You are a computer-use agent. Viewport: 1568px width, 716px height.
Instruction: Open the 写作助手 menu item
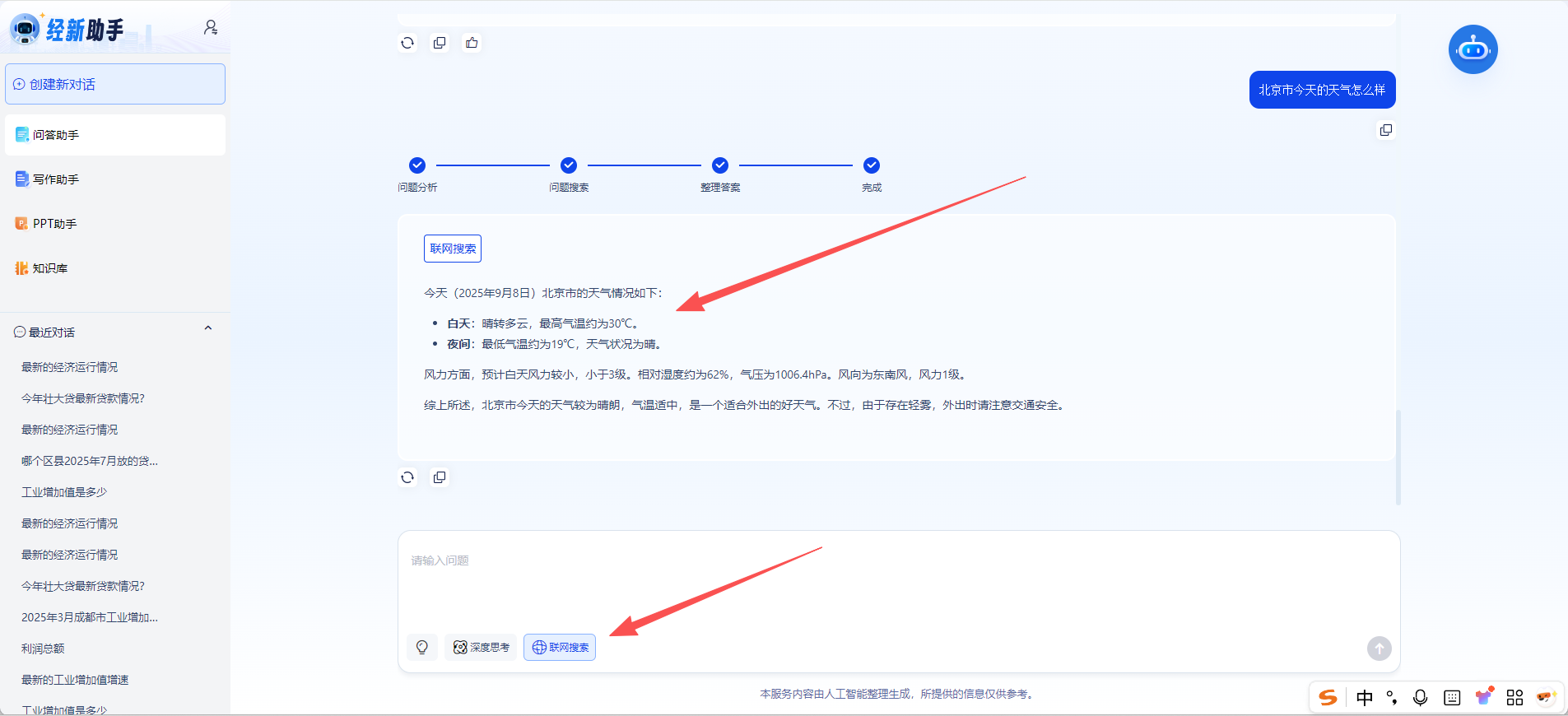pos(115,179)
